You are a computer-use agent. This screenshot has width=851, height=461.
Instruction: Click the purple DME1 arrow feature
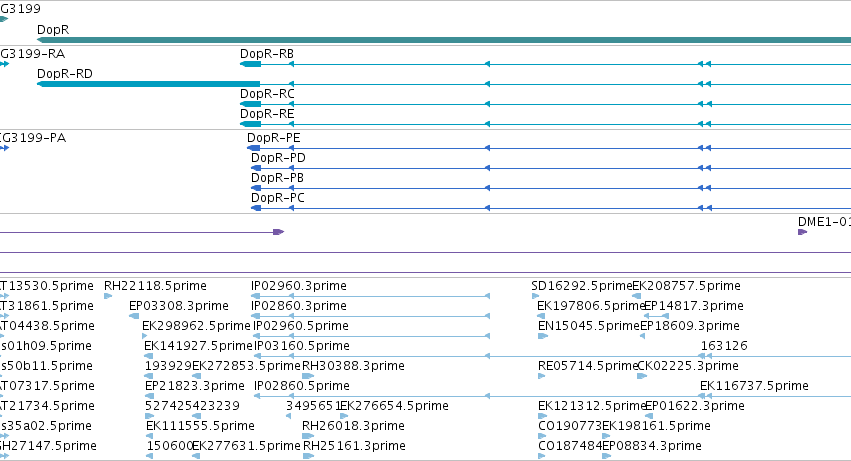pyautogui.click(x=803, y=232)
